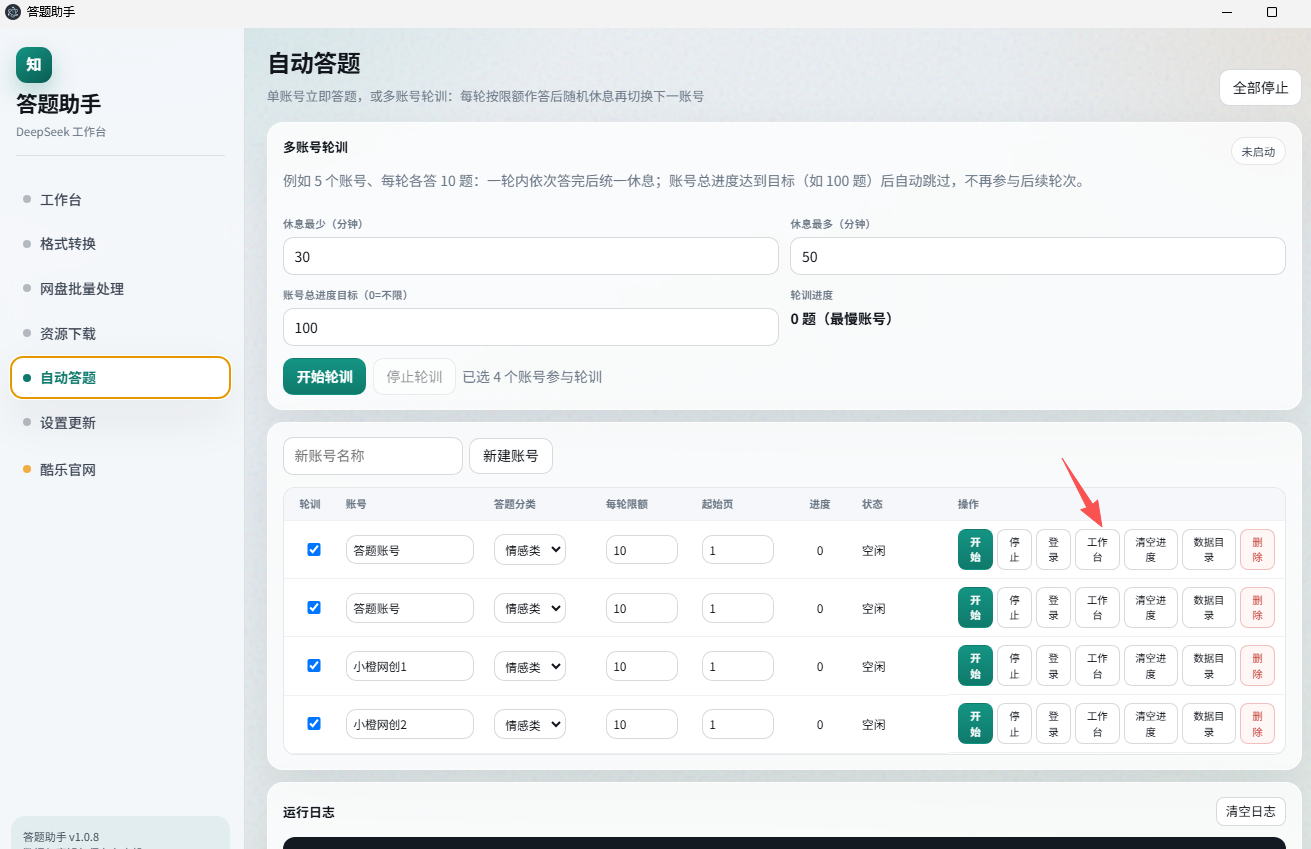Click the 状态 column header
Image resolution: width=1311 pixels, height=849 pixels.
pyautogui.click(x=872, y=504)
